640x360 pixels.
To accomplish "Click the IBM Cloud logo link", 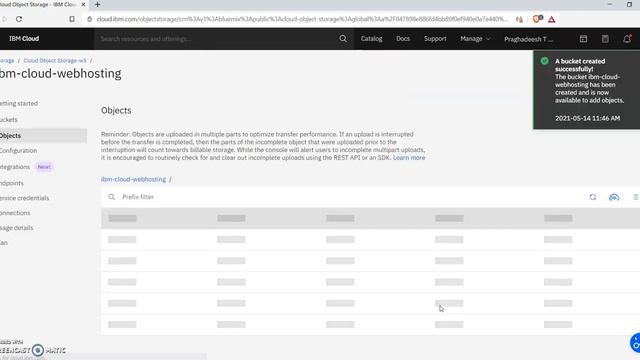I will click(x=24, y=39).
